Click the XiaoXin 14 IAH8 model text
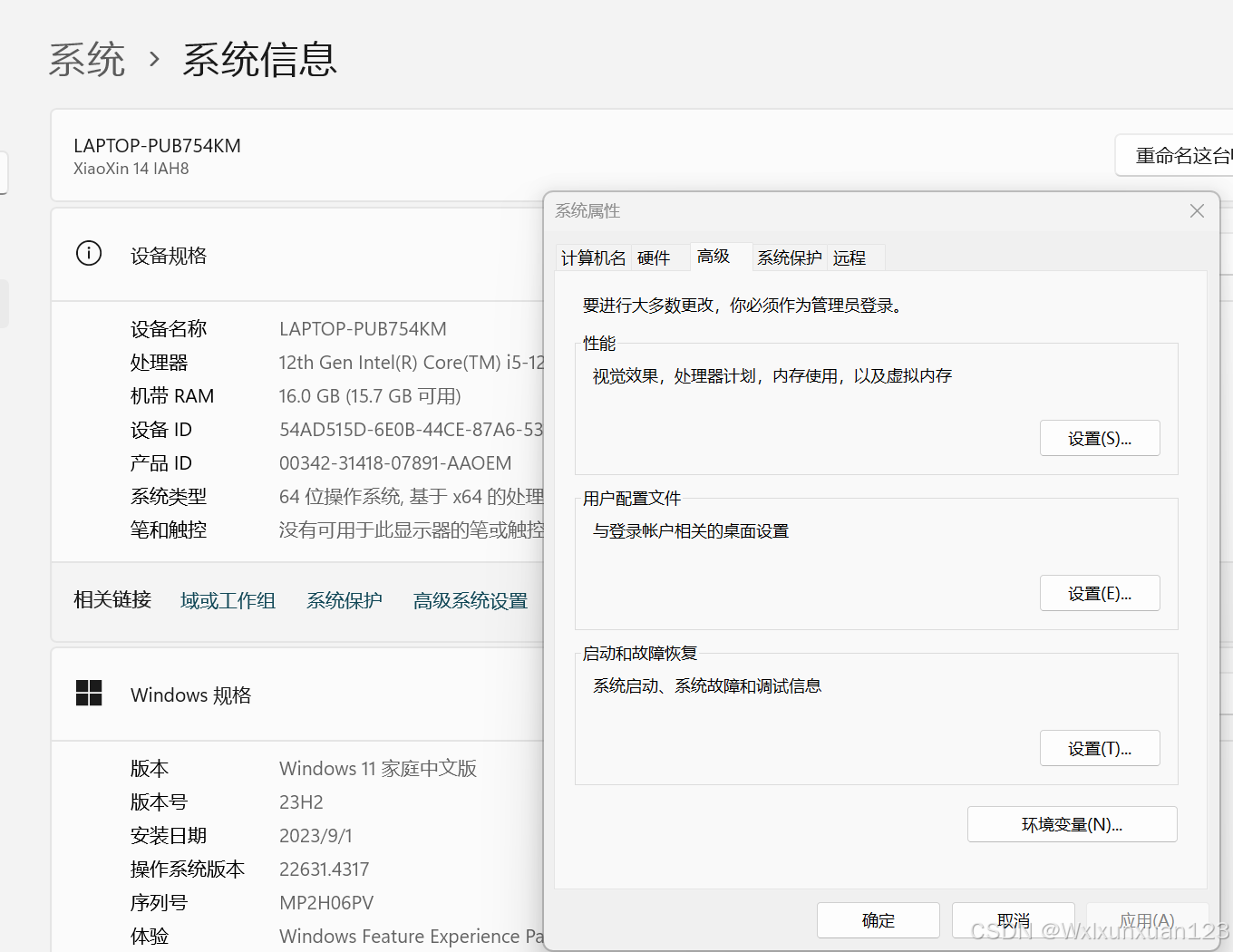This screenshot has height=952, width=1233. [131, 169]
